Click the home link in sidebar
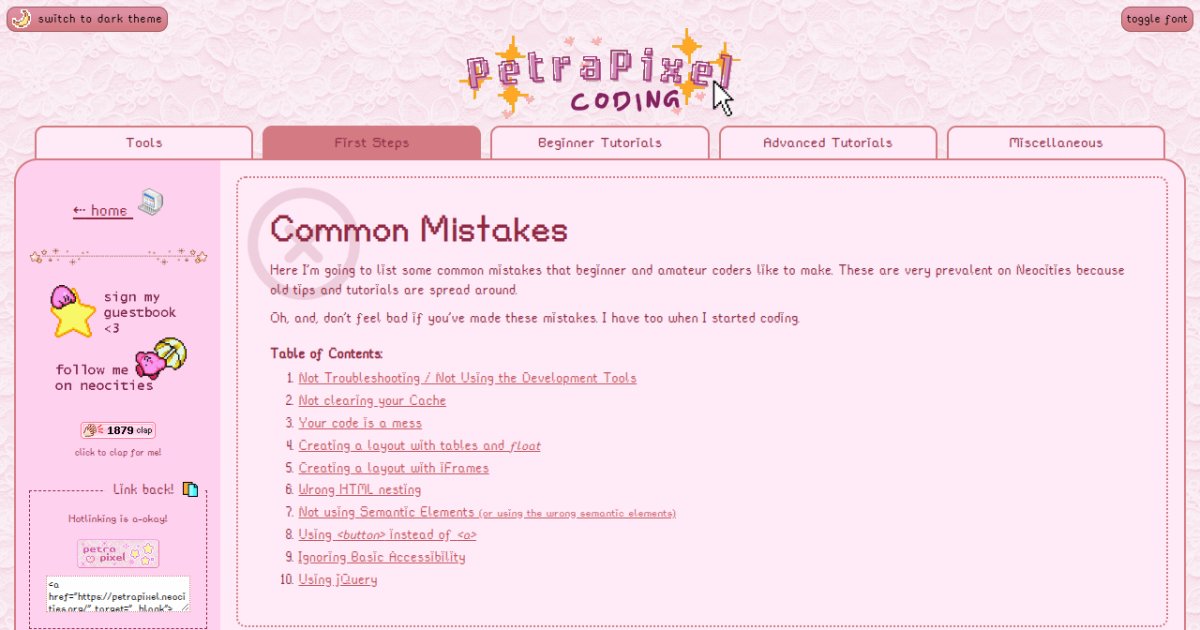 (102, 210)
